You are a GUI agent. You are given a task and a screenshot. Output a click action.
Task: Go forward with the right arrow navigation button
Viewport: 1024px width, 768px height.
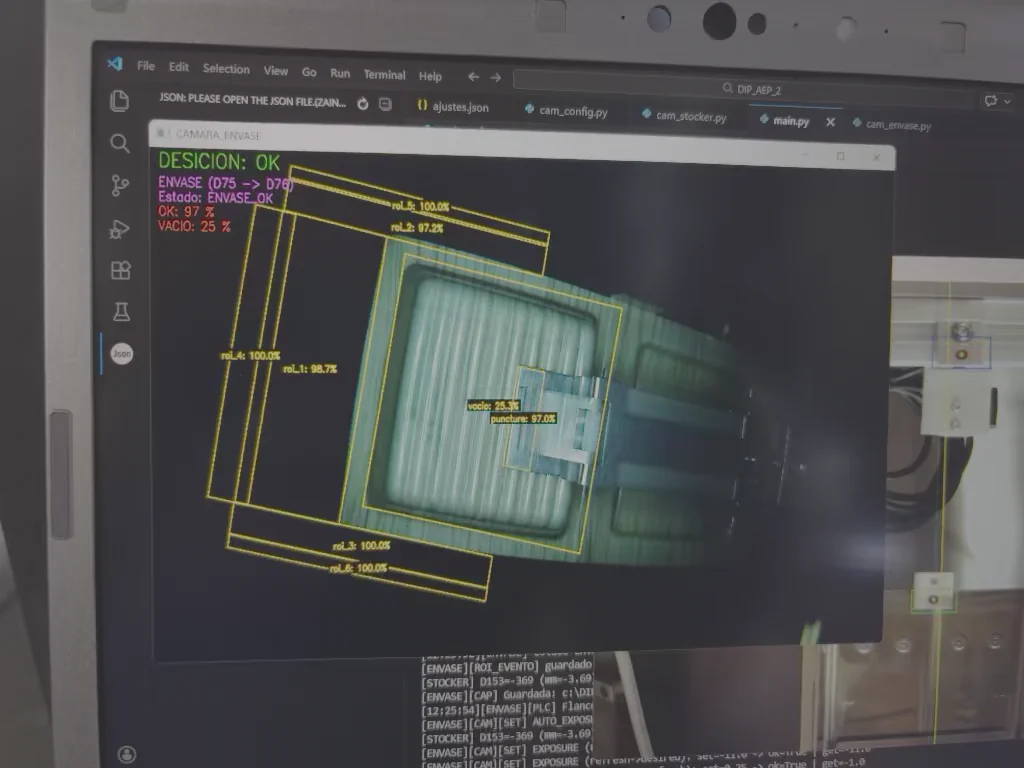tap(496, 78)
